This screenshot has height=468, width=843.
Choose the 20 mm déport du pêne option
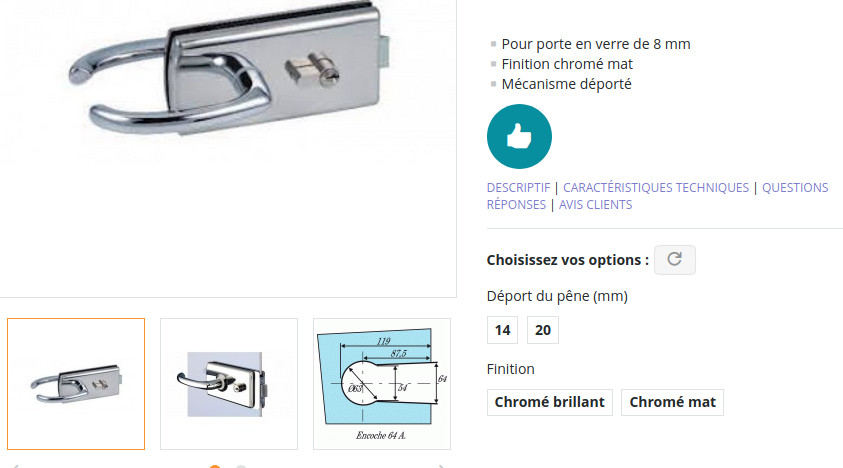pyautogui.click(x=542, y=330)
